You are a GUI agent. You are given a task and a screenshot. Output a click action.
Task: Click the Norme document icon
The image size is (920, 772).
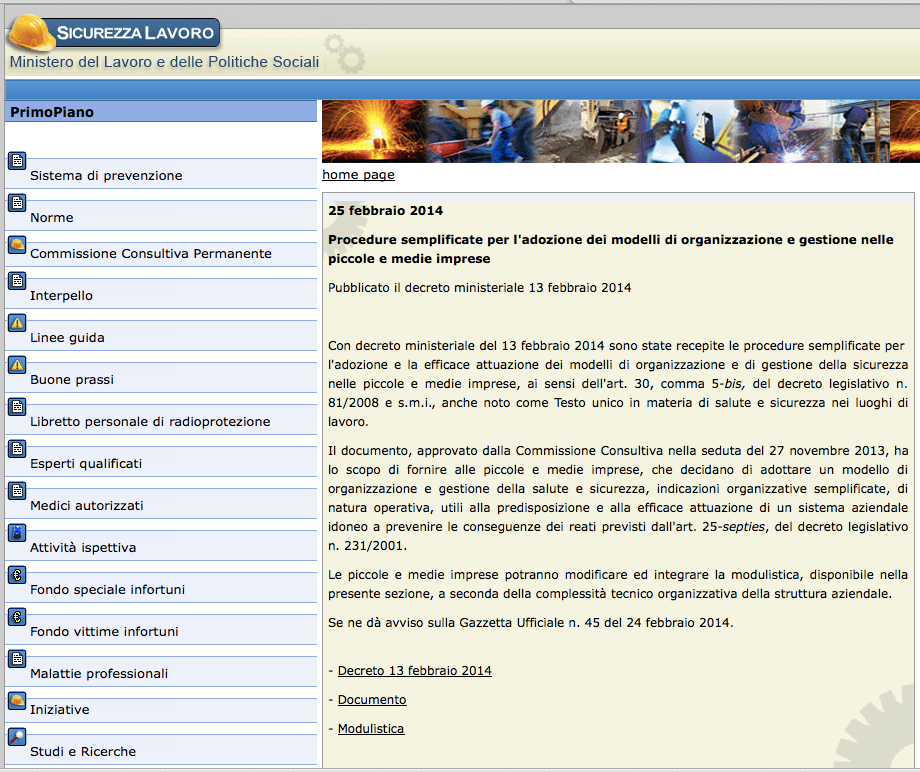16,202
